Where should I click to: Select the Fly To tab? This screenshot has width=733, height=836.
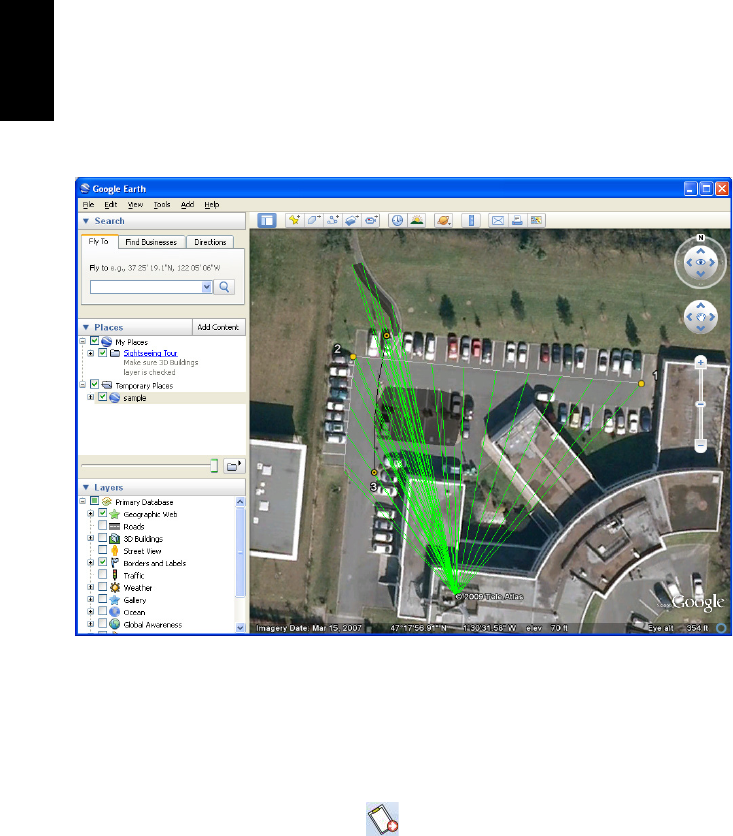tap(99, 242)
